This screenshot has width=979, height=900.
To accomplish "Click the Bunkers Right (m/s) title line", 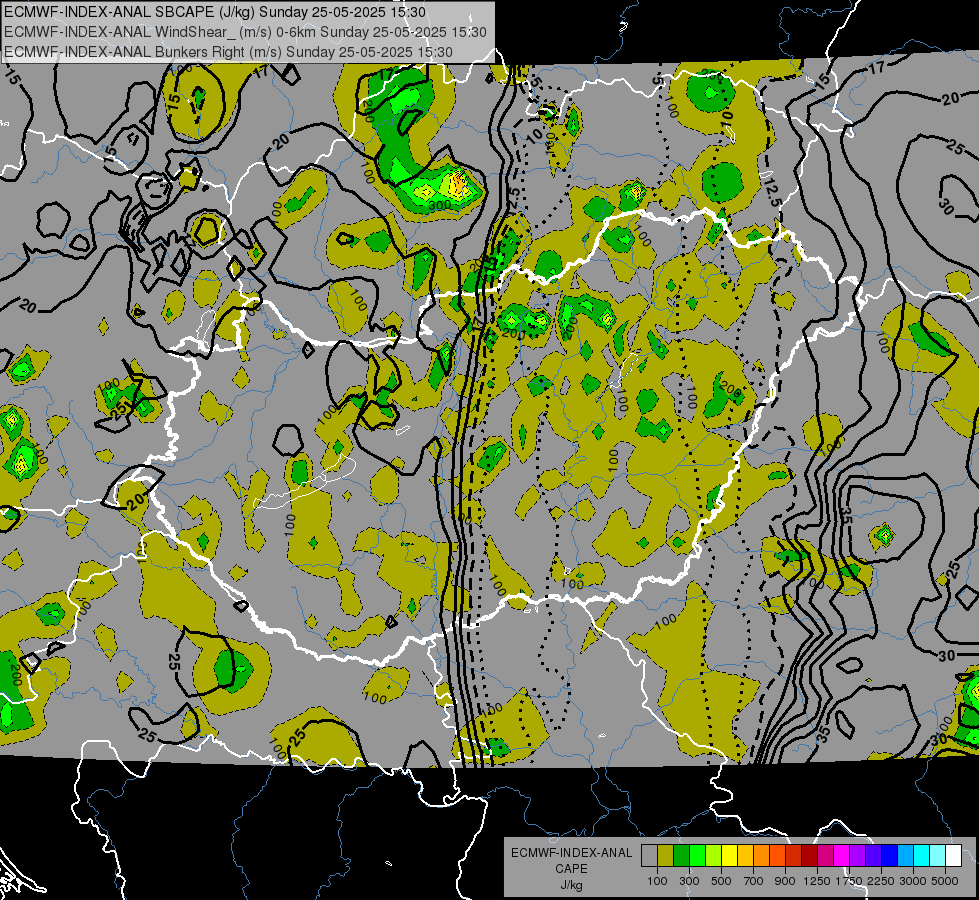I will click(228, 52).
